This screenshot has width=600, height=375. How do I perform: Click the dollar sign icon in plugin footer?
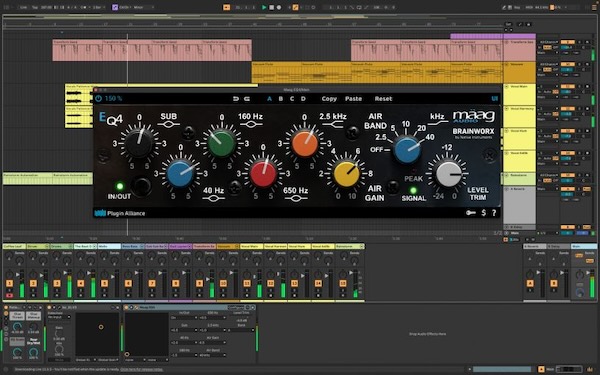[x=484, y=213]
